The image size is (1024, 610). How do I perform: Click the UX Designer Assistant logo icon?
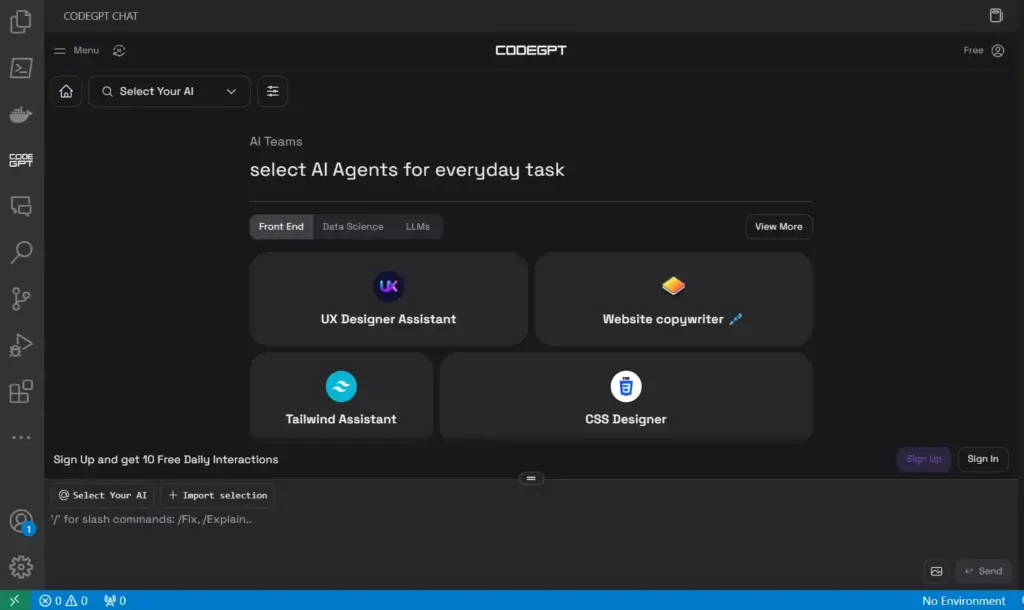[388, 286]
